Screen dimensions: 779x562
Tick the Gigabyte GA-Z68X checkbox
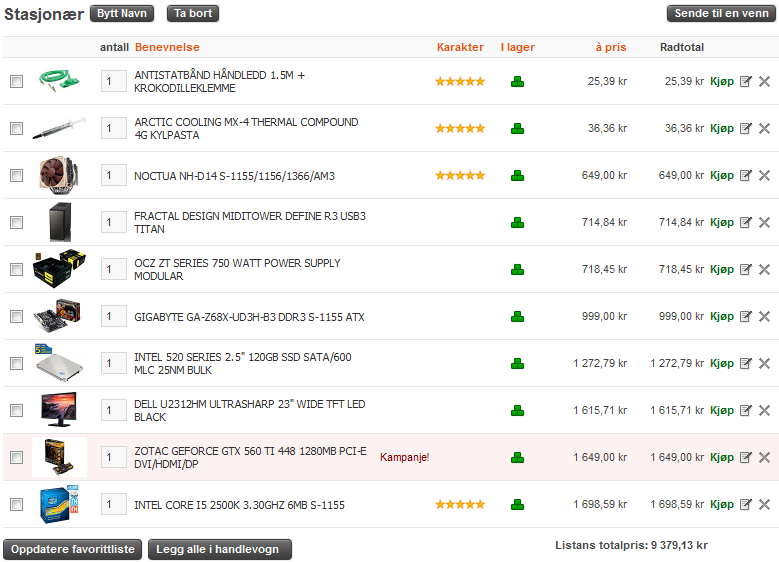tap(16, 317)
